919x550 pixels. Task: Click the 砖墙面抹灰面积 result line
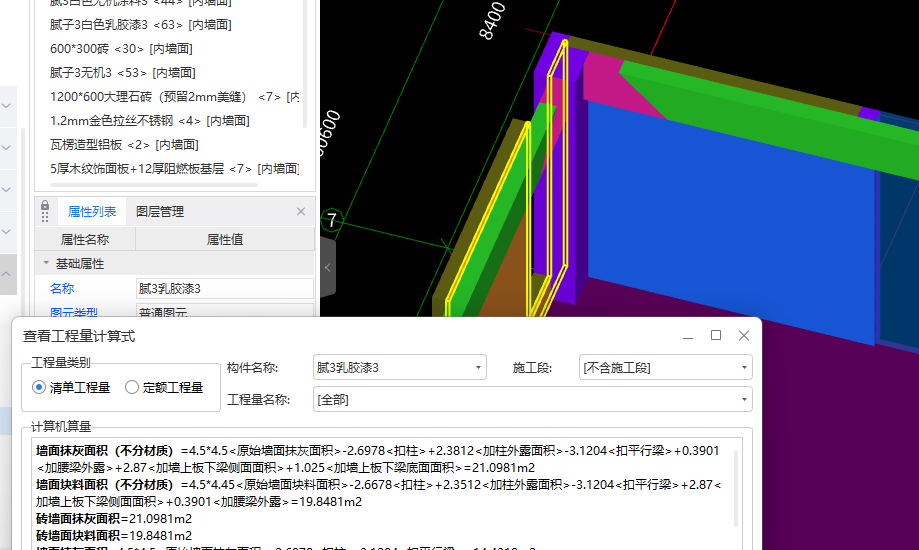pyautogui.click(x=114, y=519)
